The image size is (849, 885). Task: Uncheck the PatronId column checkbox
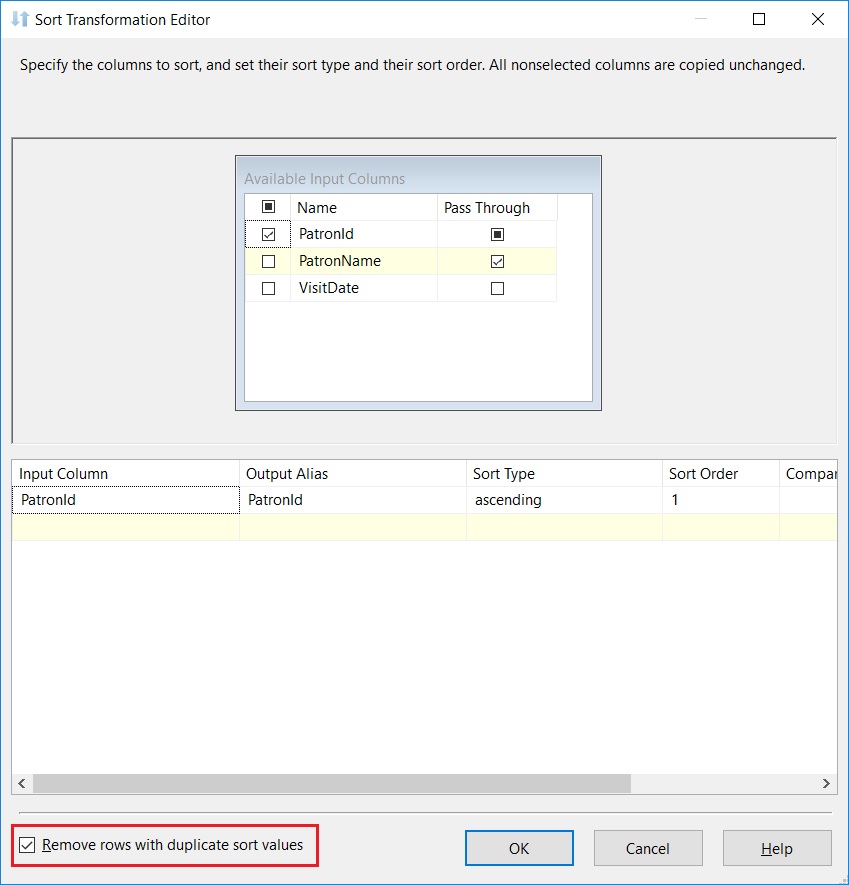(x=267, y=233)
